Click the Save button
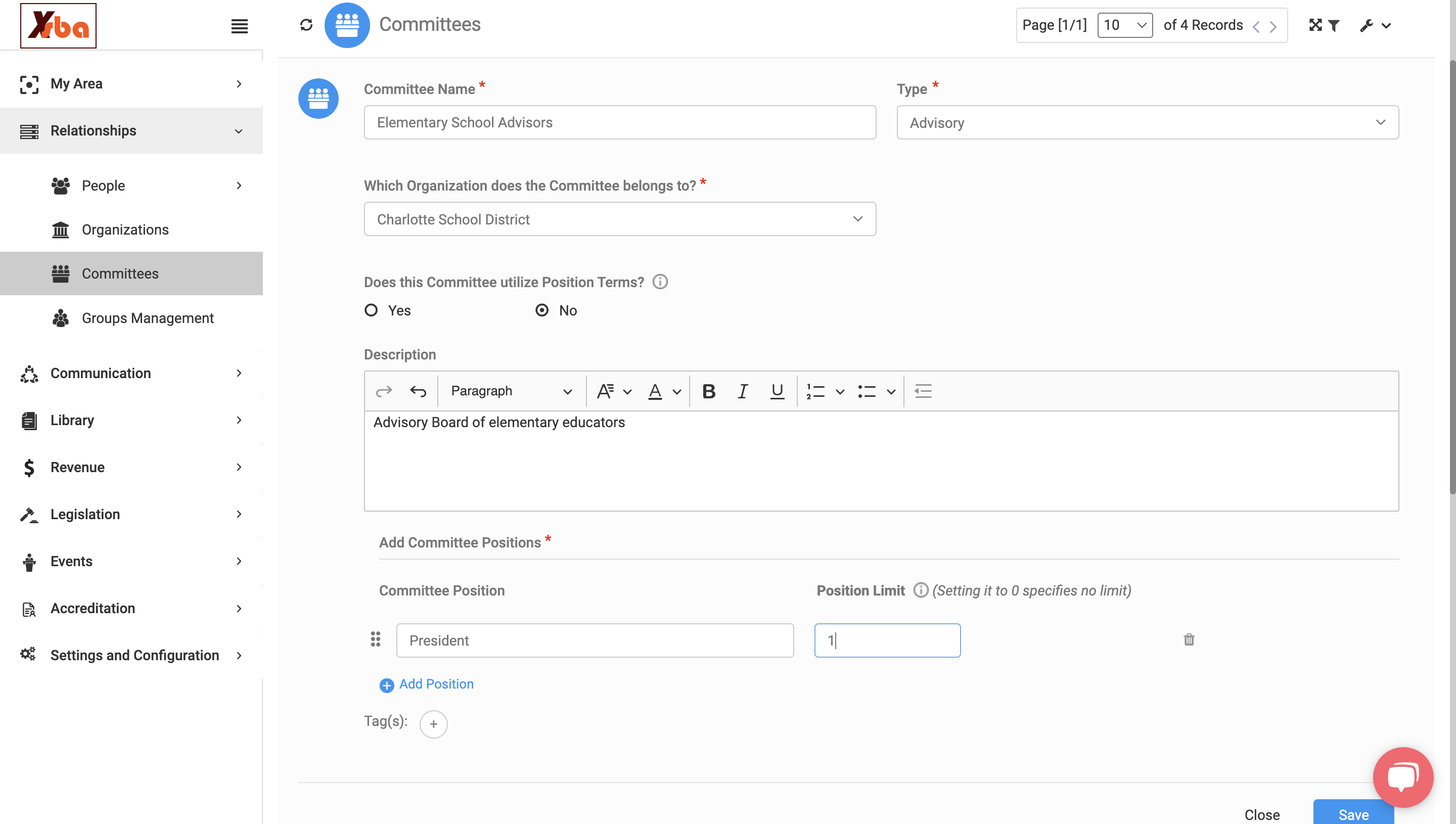Image resolution: width=1456 pixels, height=824 pixels. tap(1353, 813)
